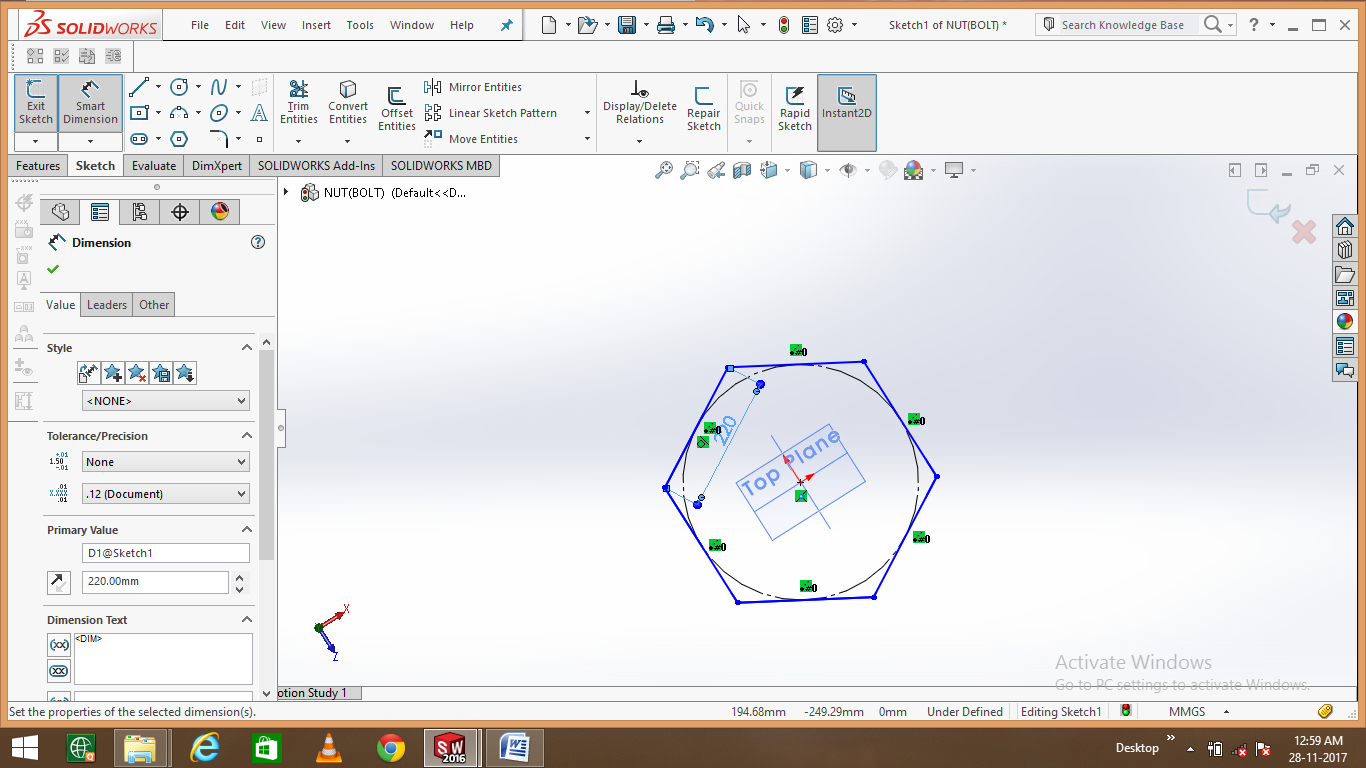Click the Trim Entities tool
Screen dimensions: 1366x768
(298, 100)
